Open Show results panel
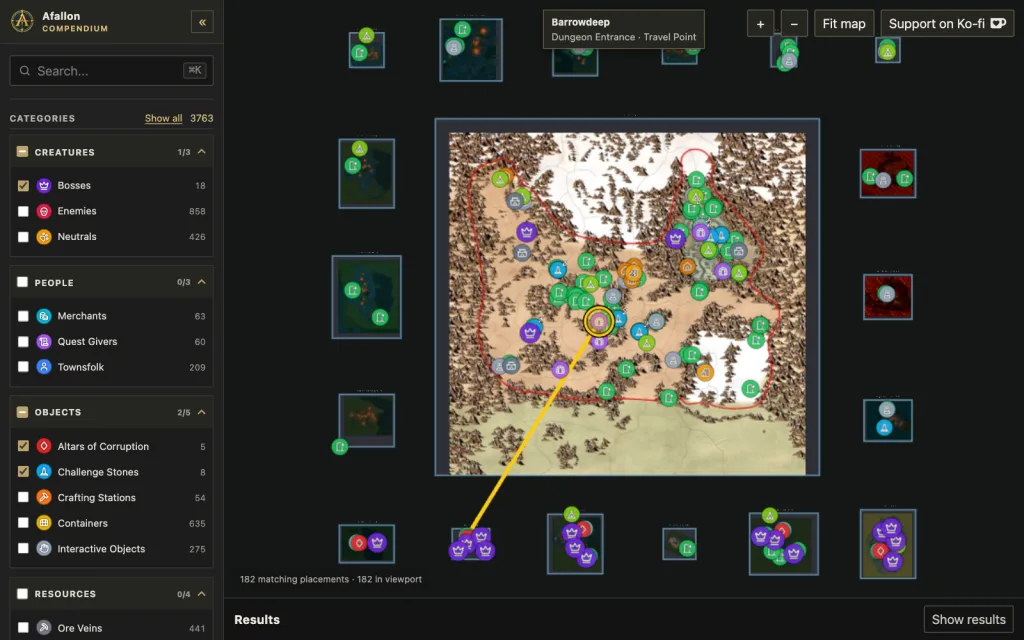The height and width of the screenshot is (640, 1024). click(968, 619)
